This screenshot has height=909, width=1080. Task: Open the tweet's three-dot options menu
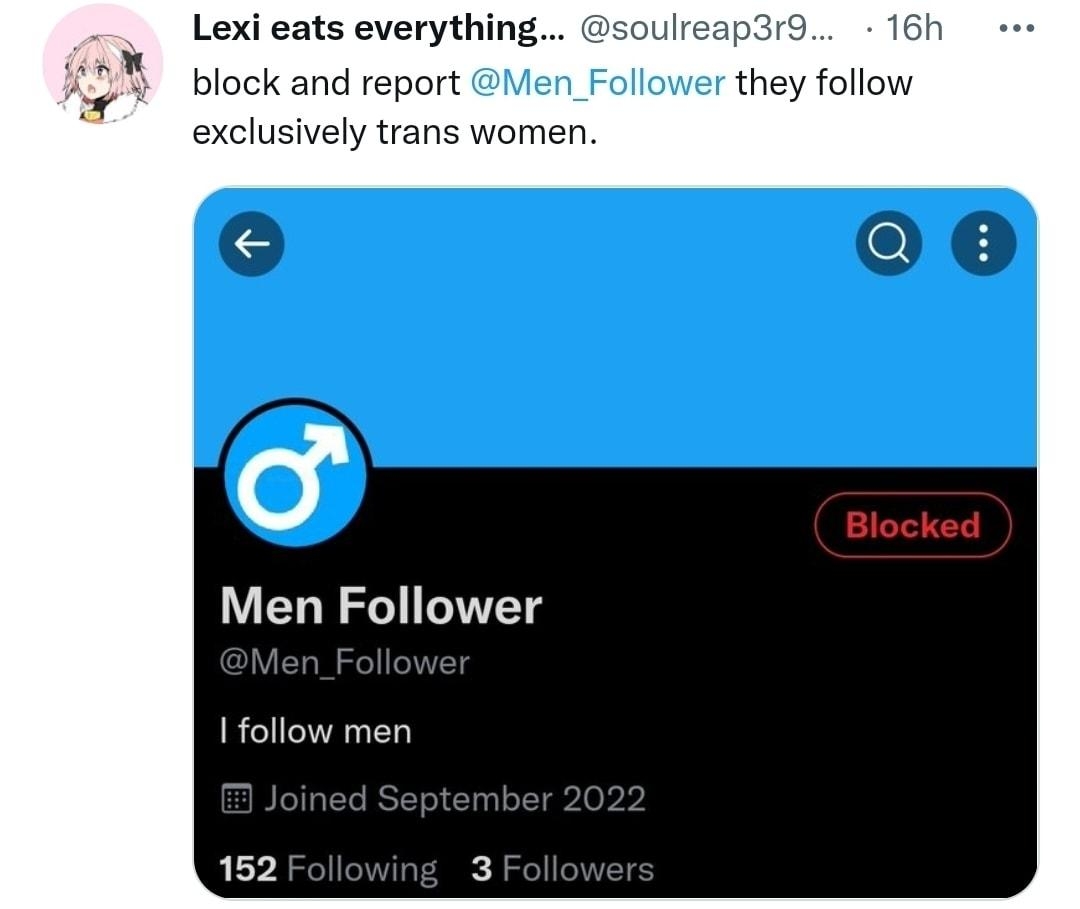[1016, 28]
